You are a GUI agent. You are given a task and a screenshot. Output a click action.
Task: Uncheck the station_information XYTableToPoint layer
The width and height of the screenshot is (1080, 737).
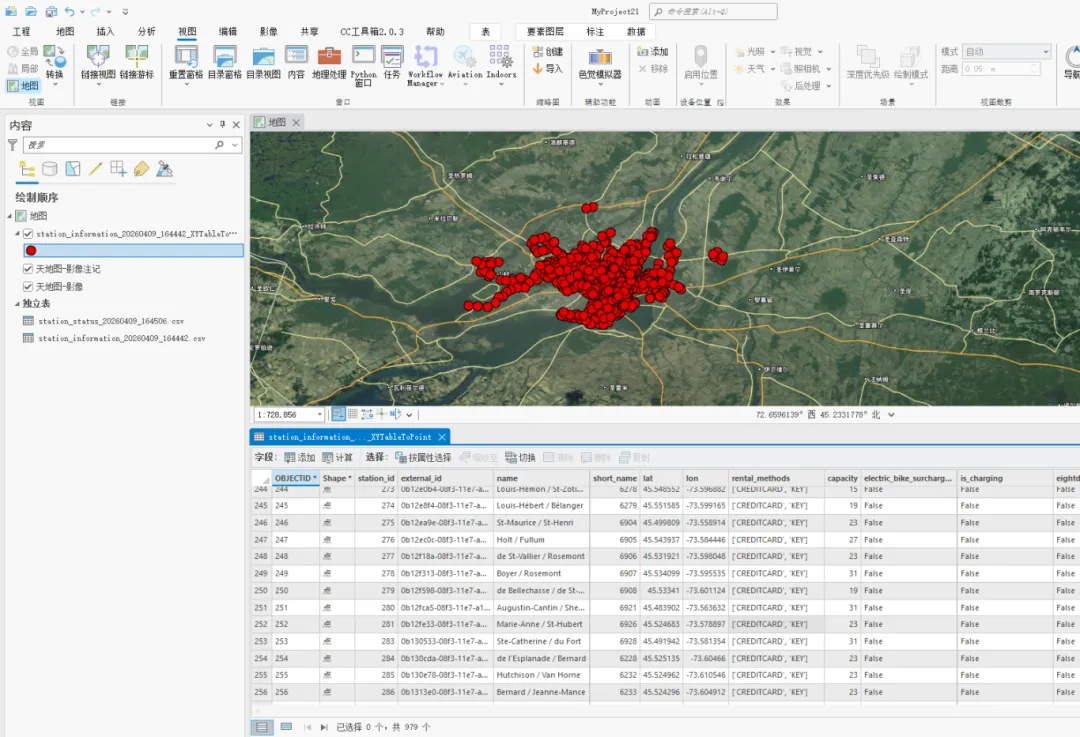[28, 234]
